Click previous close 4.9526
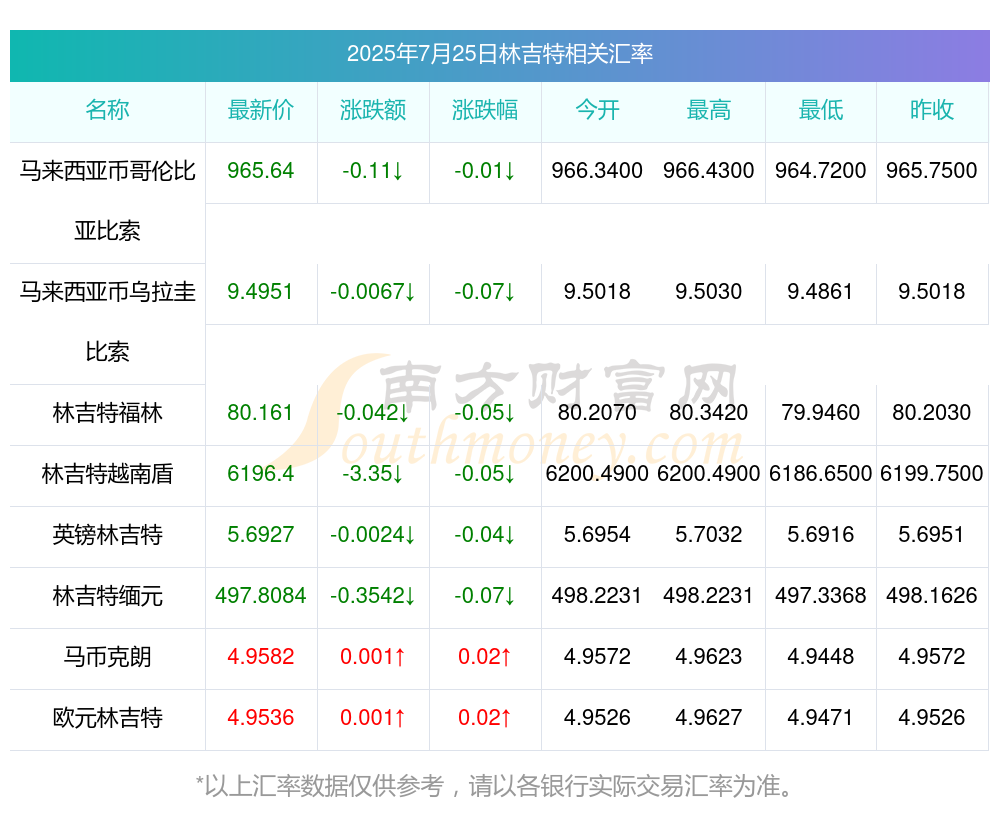This screenshot has width=1000, height=817. pos(932,718)
